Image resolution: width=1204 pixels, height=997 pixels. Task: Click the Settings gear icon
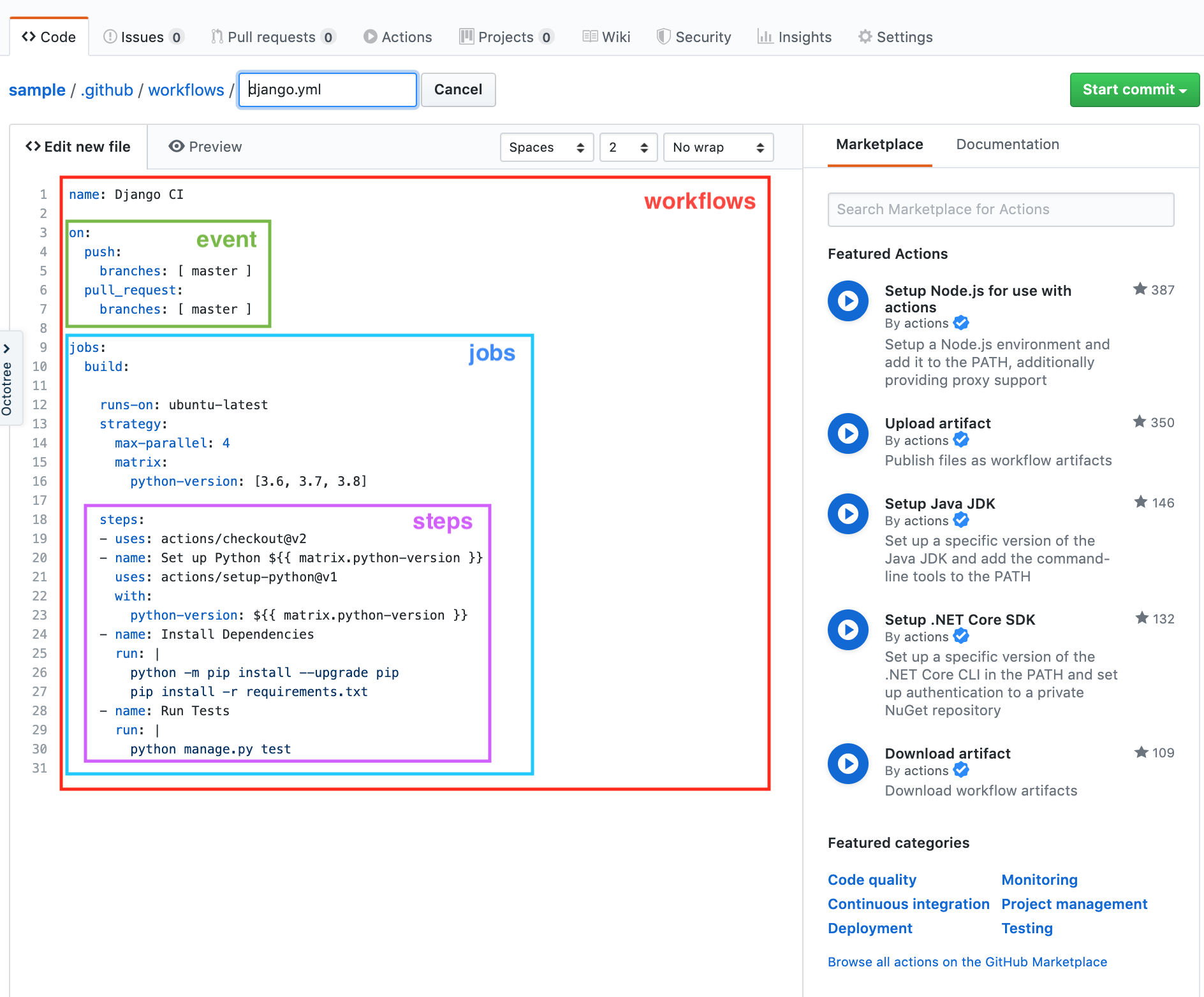point(865,36)
